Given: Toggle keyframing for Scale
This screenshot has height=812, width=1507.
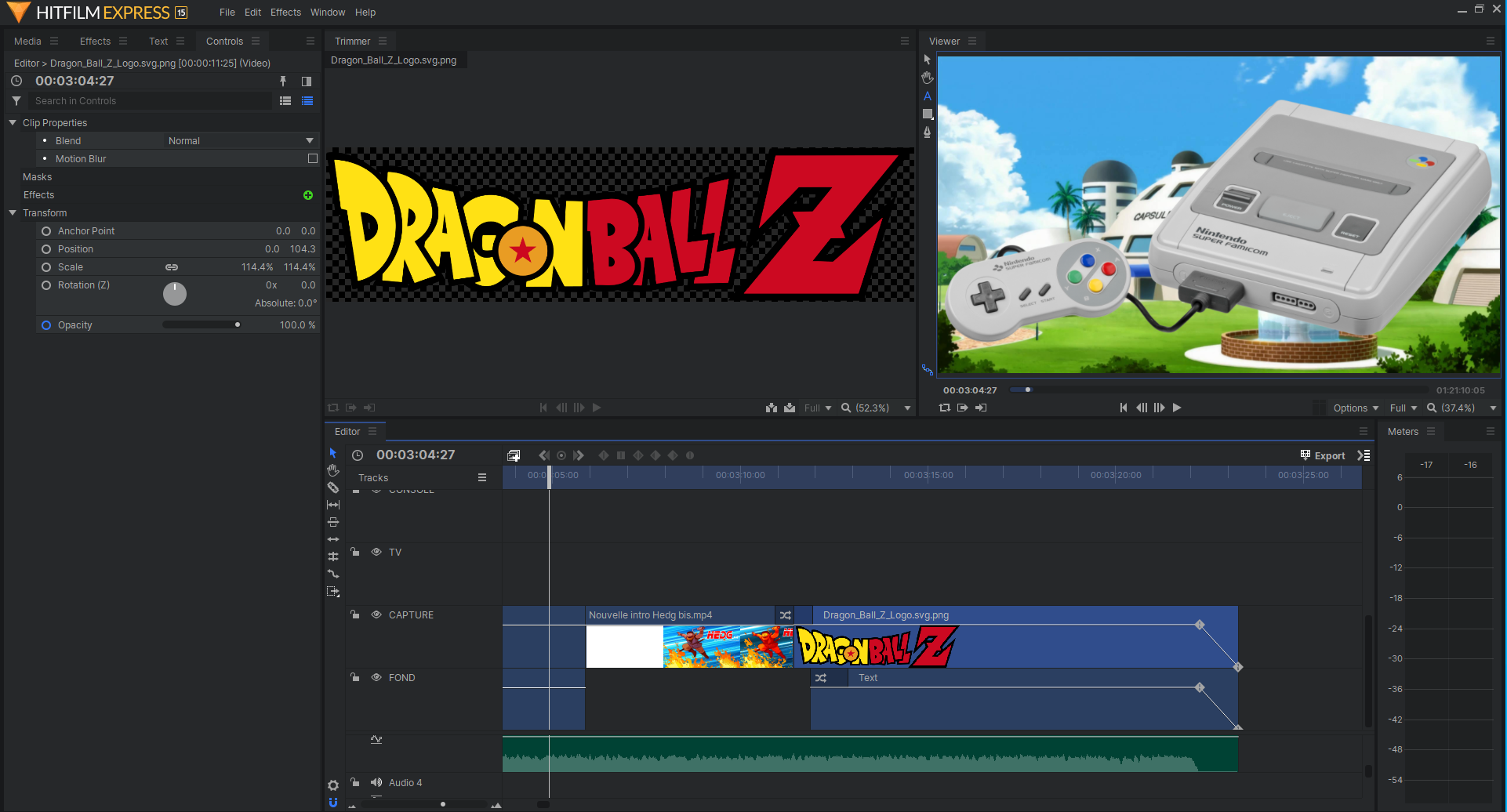Looking at the screenshot, I should tap(46, 267).
